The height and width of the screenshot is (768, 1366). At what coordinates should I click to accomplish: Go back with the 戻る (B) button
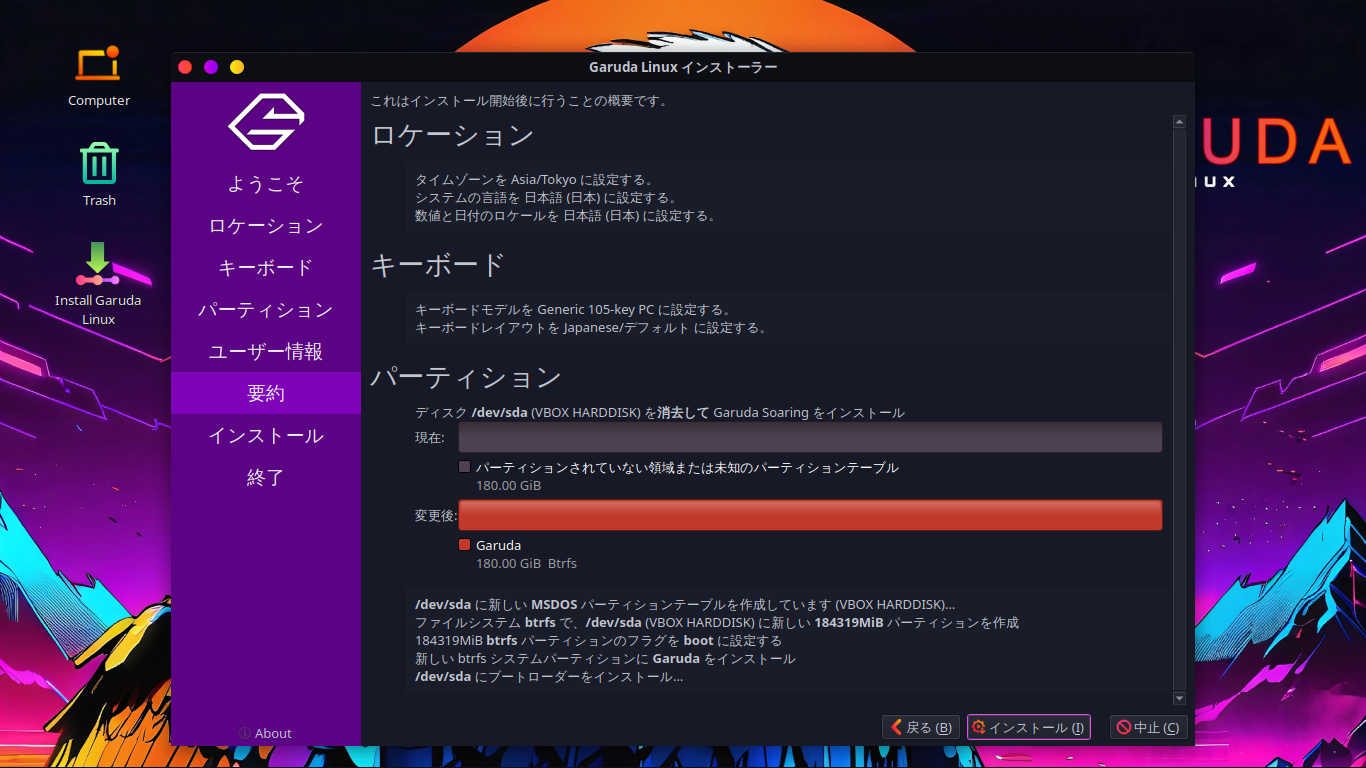click(921, 728)
